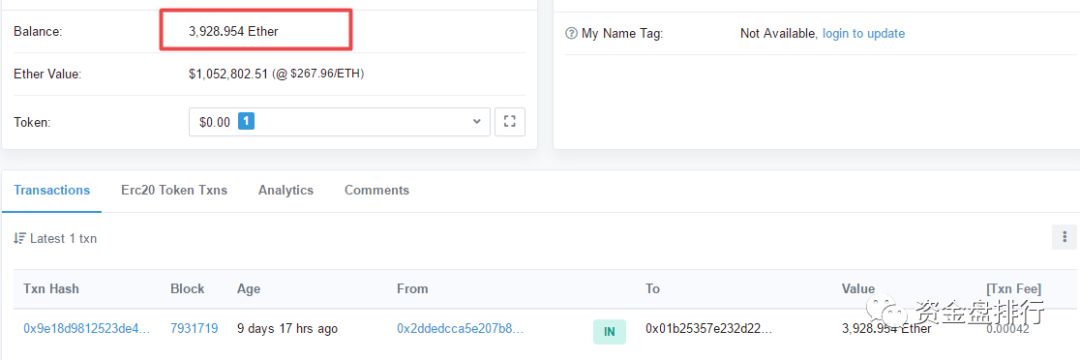The height and width of the screenshot is (360, 1080).
Task: Click the 9 days 17 hrs ago cell
Action: coord(287,328)
